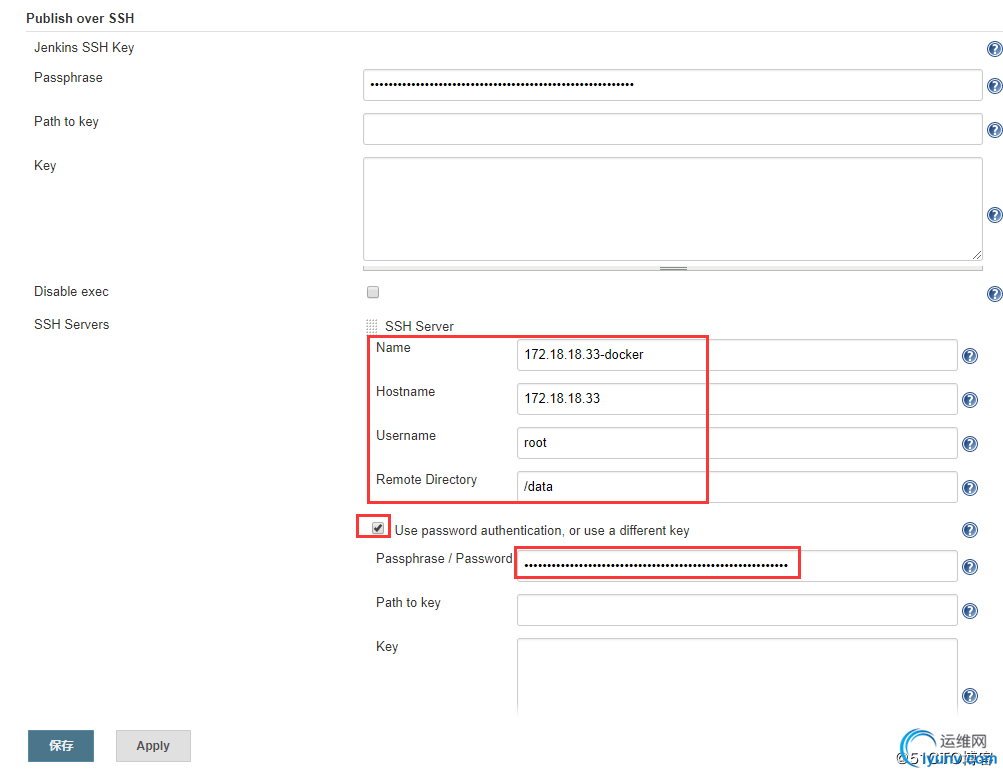Open help for SSH Server Path to key
The image size is (1003, 775).
(x=970, y=611)
